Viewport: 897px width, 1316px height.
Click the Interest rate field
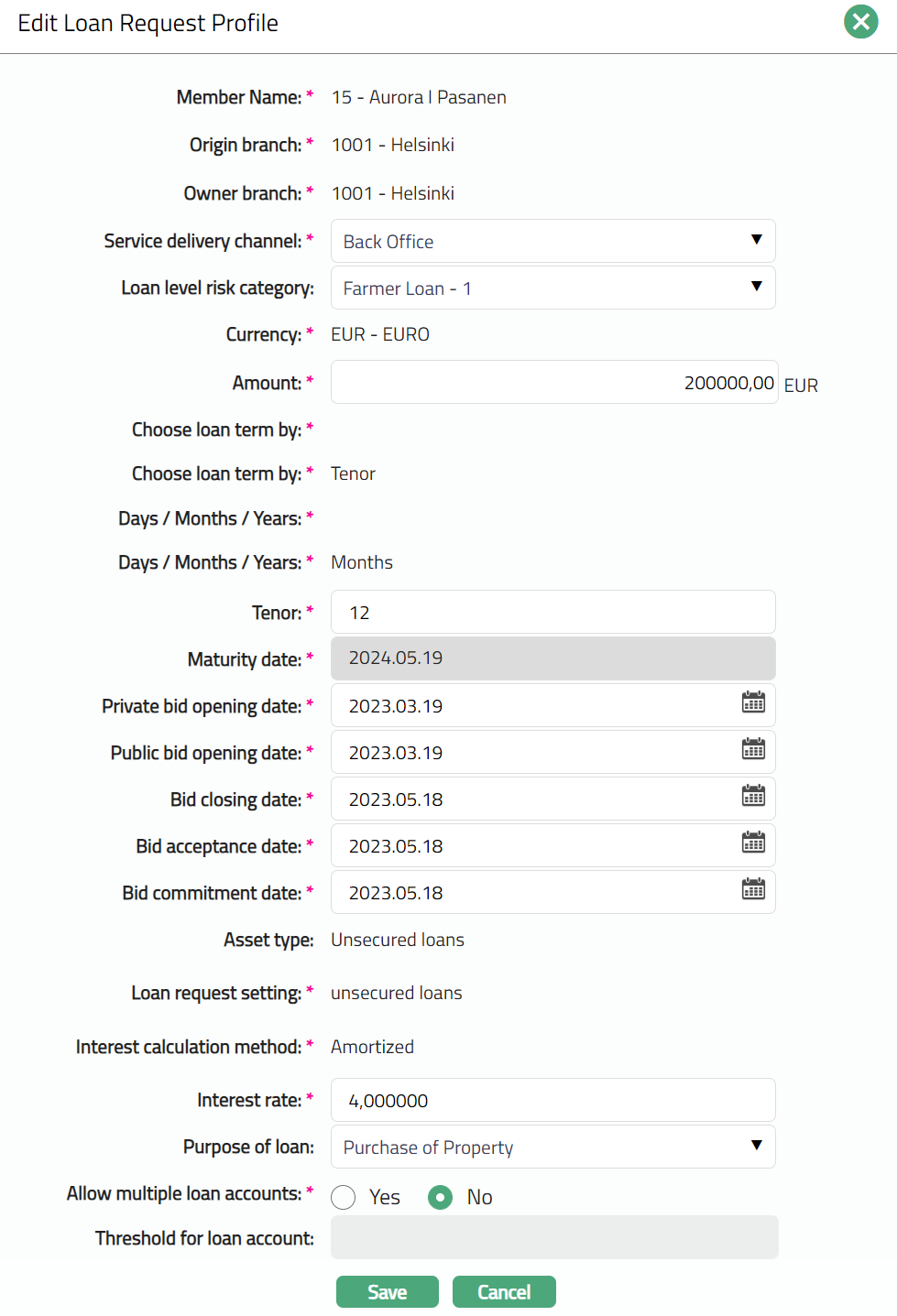tap(552, 1100)
